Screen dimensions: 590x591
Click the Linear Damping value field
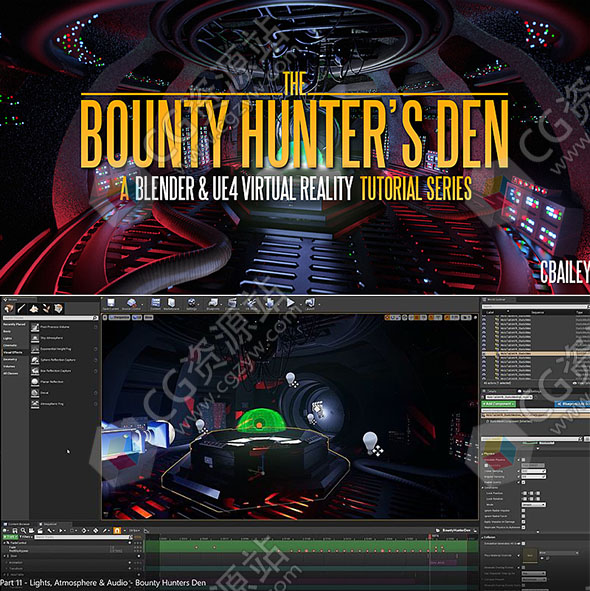pyautogui.click(x=533, y=471)
